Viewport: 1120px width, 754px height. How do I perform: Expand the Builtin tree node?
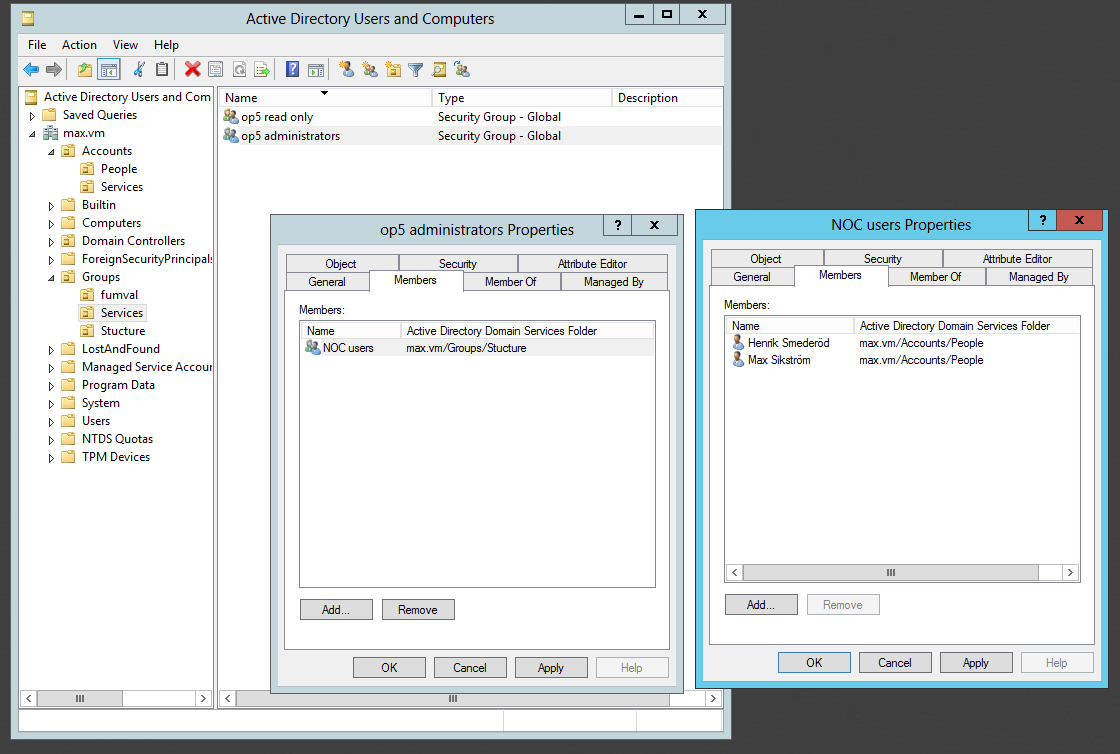click(51, 206)
